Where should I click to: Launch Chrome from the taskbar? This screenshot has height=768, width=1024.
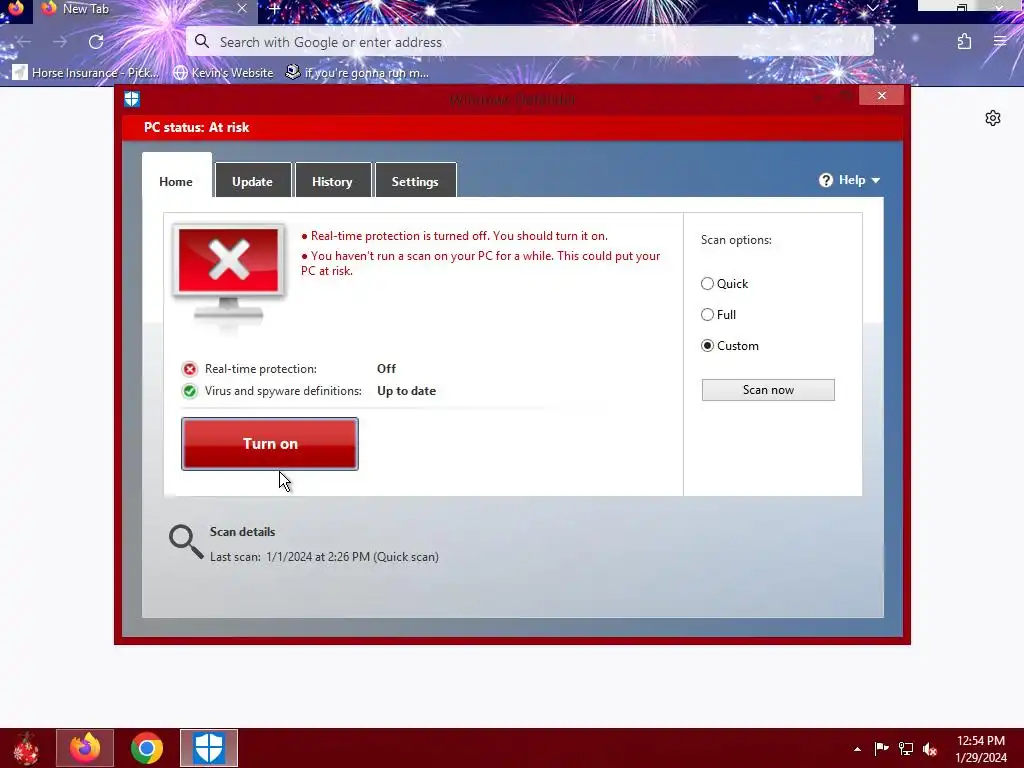coord(147,748)
